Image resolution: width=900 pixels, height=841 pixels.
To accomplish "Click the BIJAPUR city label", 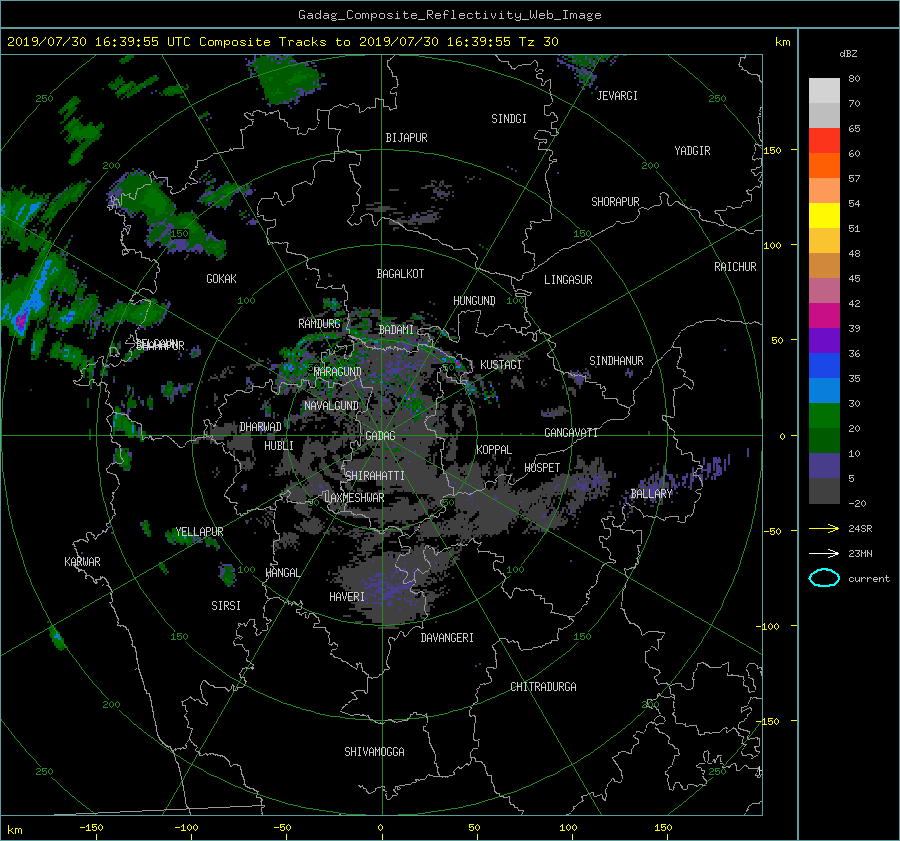I will 406,138.
